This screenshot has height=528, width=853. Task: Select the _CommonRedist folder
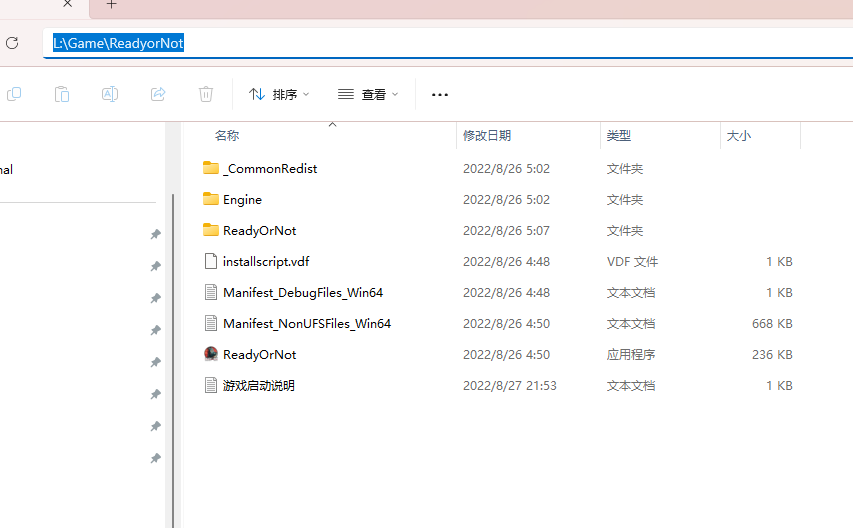point(270,168)
